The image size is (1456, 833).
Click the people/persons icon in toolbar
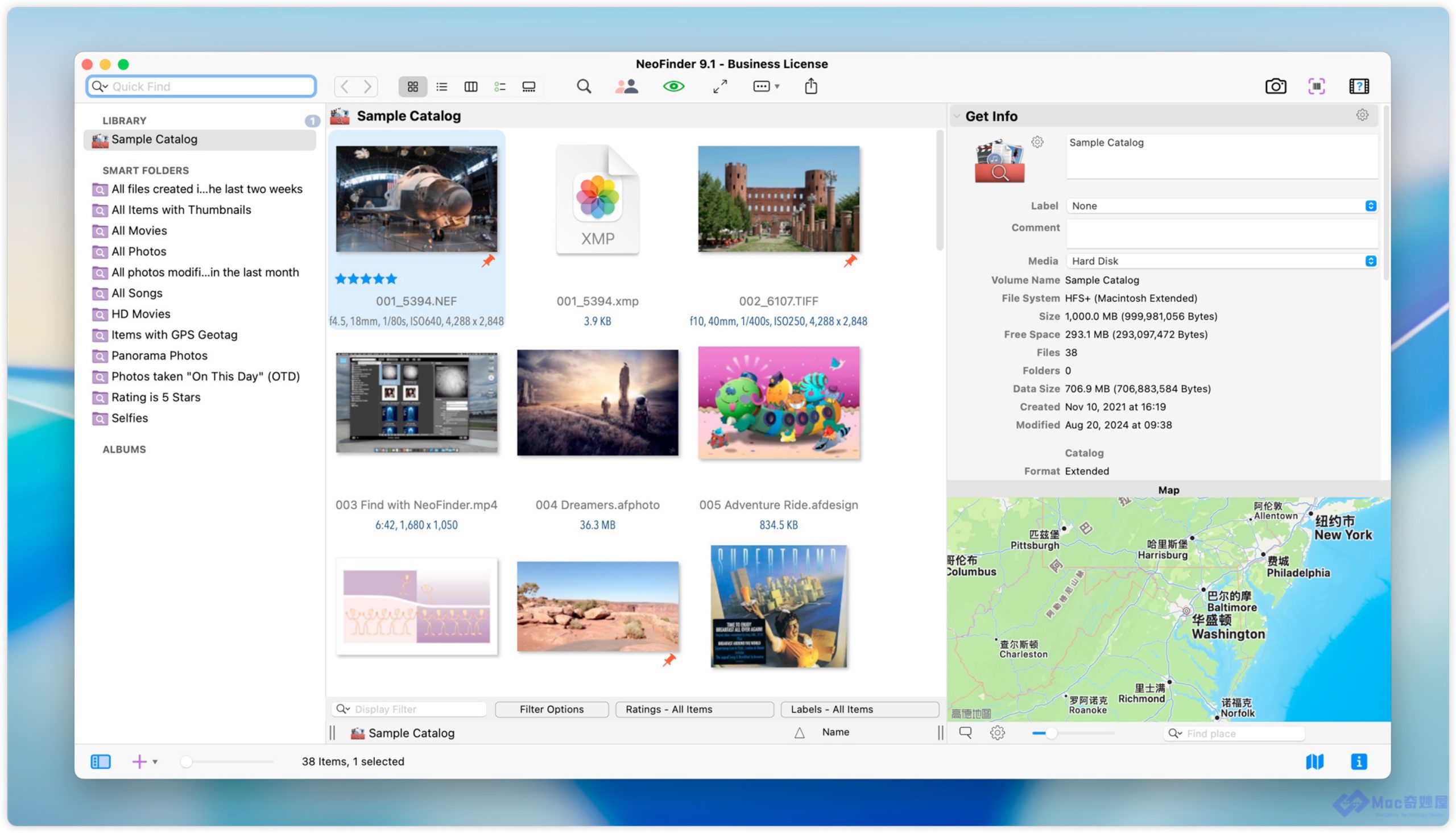(x=626, y=86)
